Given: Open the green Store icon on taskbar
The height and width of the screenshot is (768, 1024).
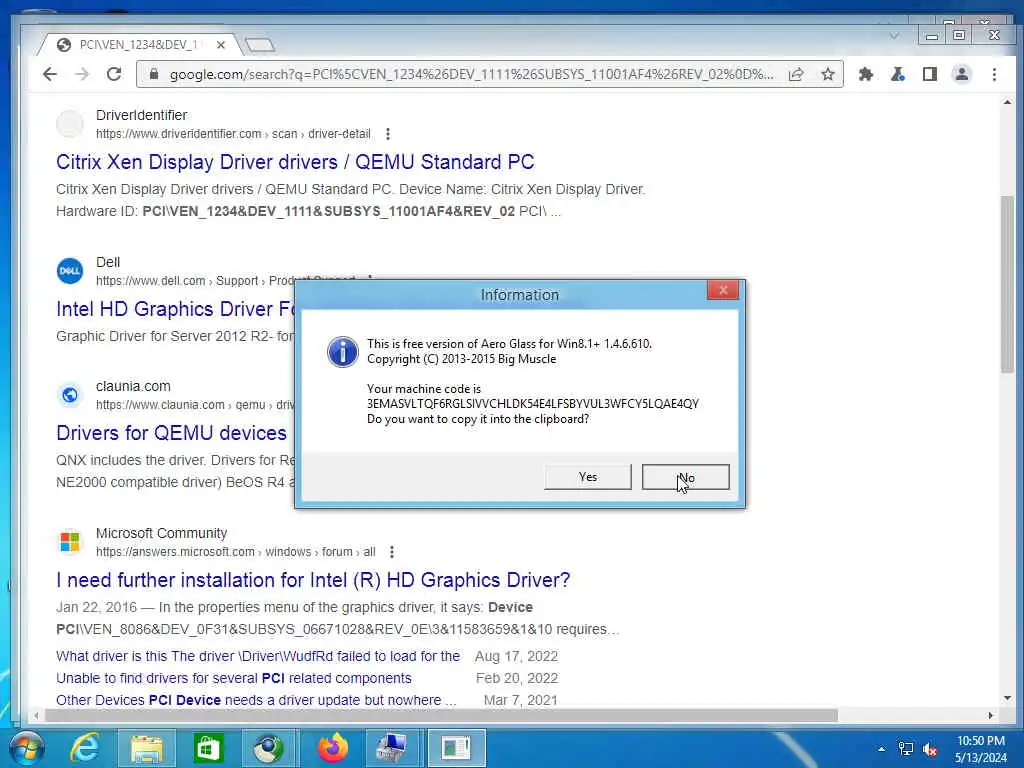Looking at the screenshot, I should click(208, 748).
